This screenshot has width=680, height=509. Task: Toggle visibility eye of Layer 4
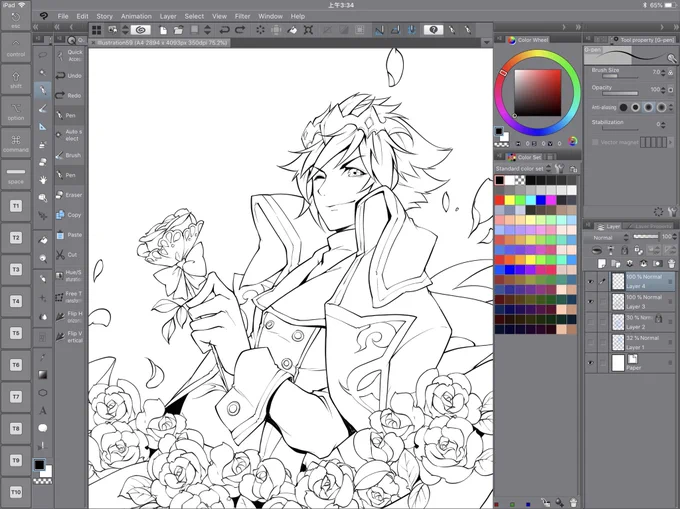click(x=590, y=281)
